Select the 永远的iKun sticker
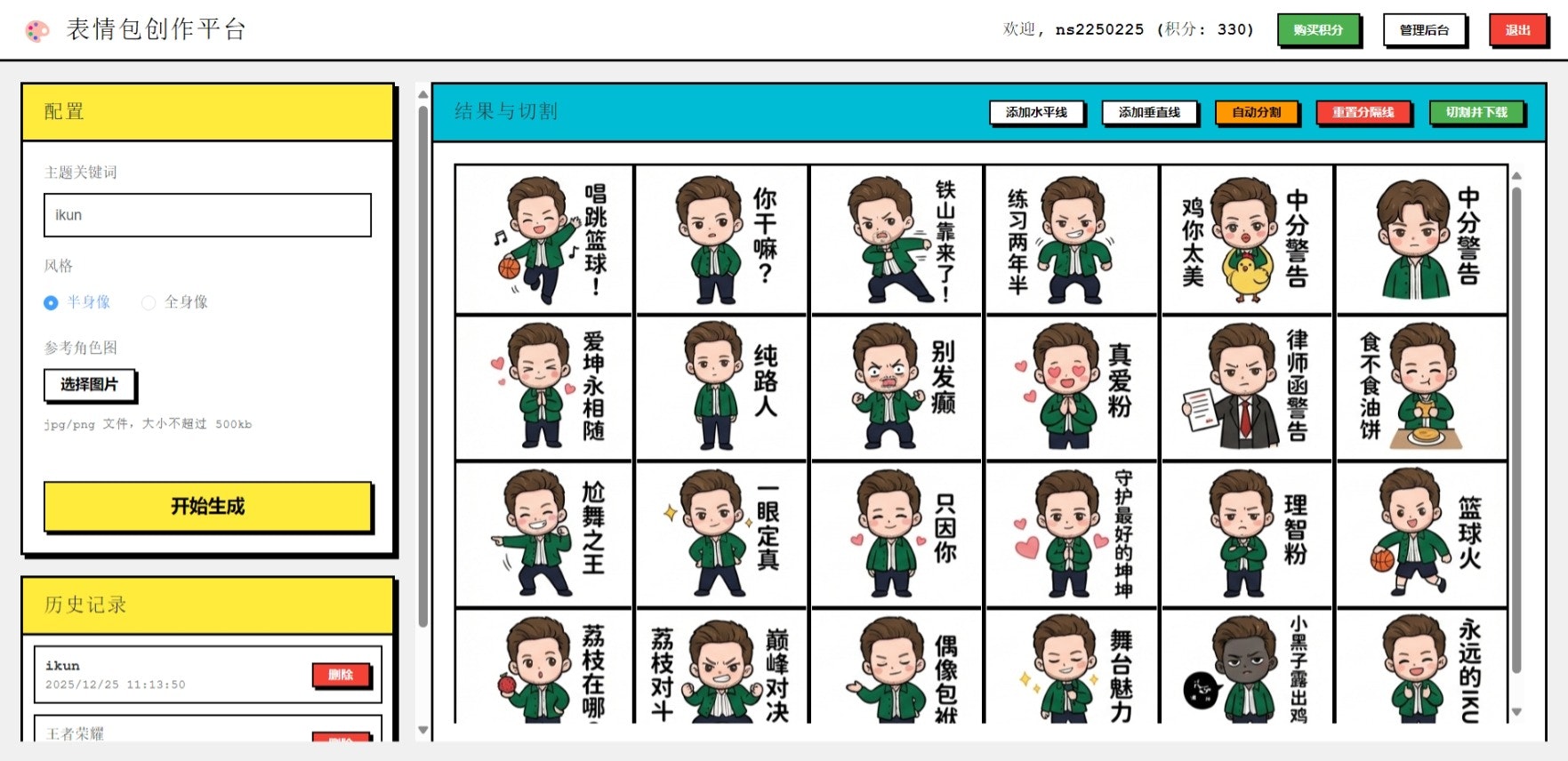The width and height of the screenshot is (1568, 761). point(1421,667)
